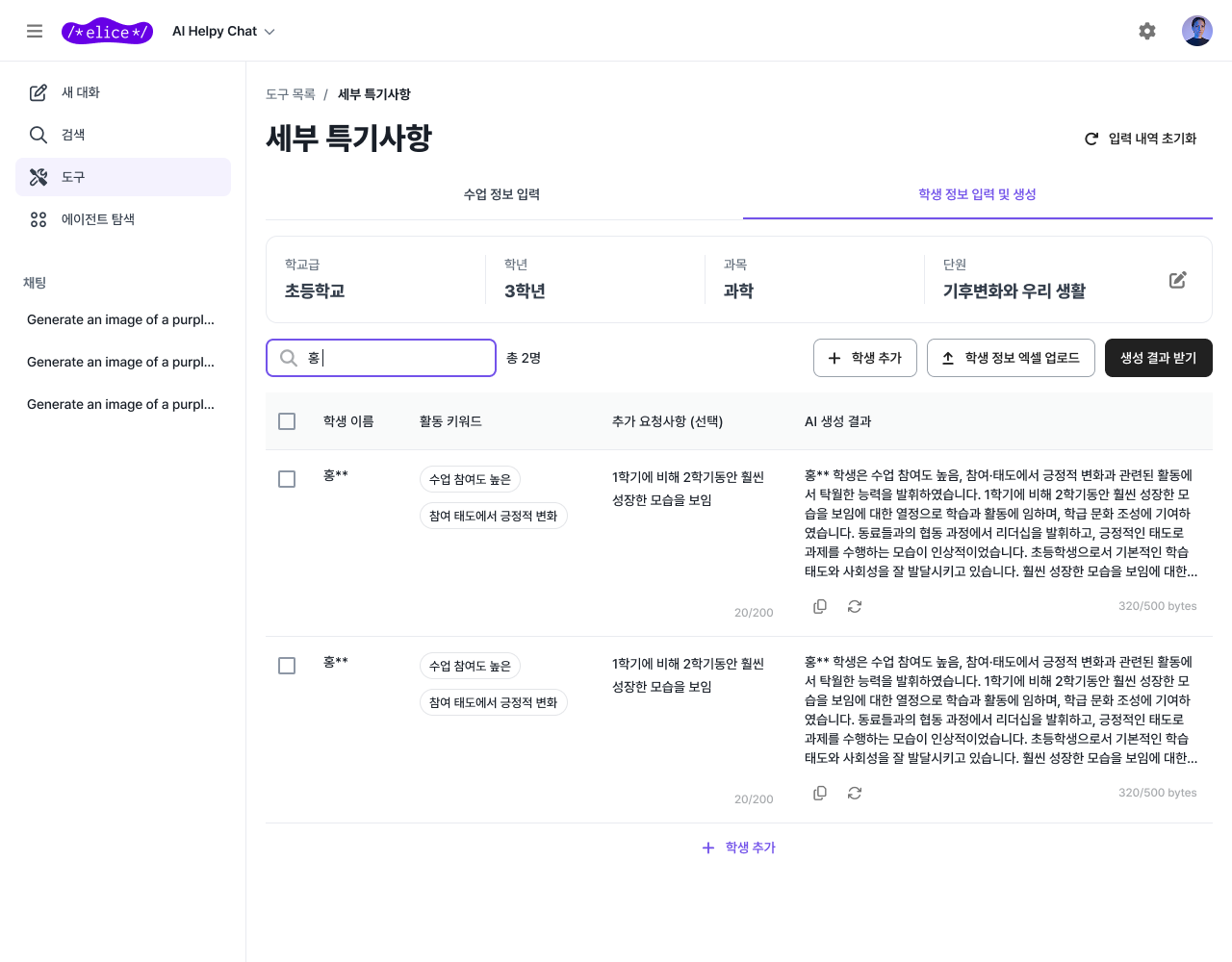Click the 입력 내역 초기화 reset icon

click(x=1091, y=138)
